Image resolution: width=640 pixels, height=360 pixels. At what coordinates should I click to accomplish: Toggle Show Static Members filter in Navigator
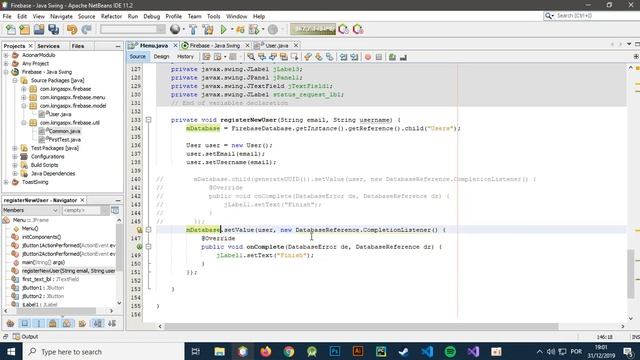39,324
